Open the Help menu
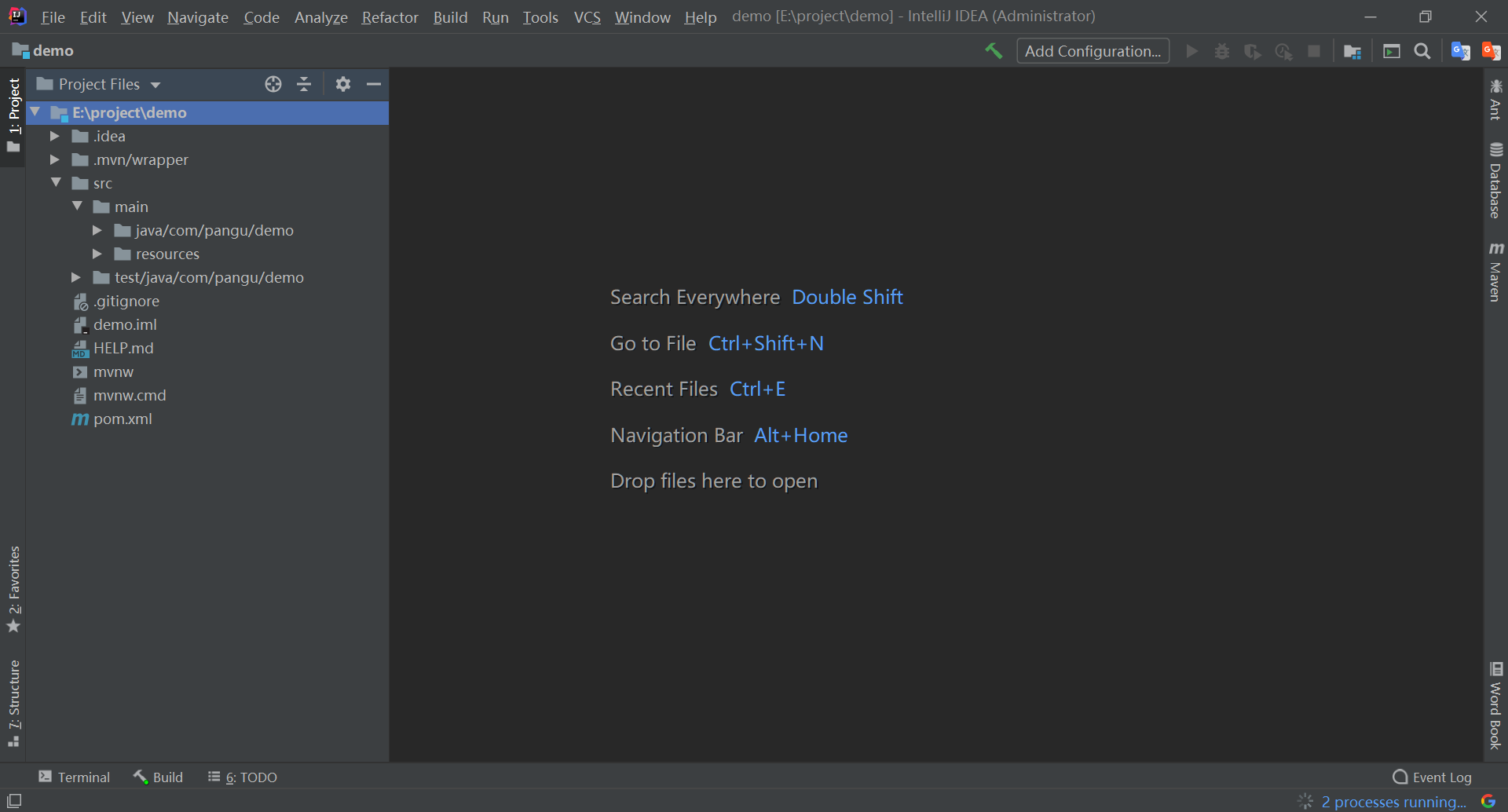Screen dimensions: 1508x812 click(x=700, y=16)
